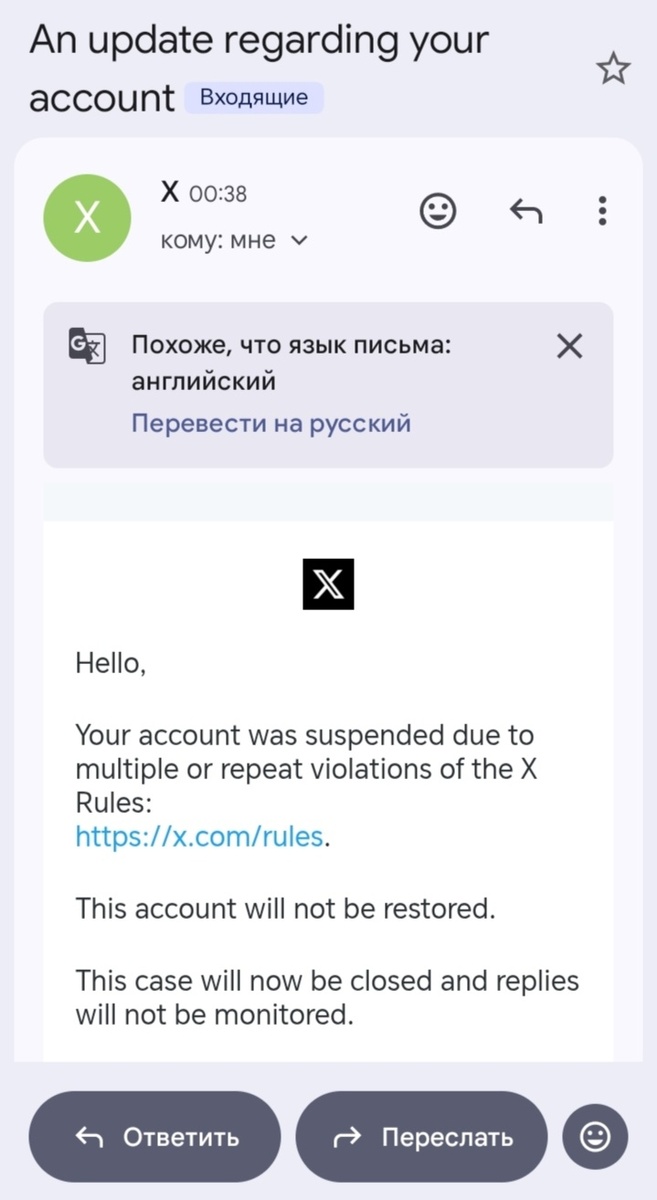Collapse the recipient details chevron
The height and width of the screenshot is (1200, 657).
(x=297, y=240)
